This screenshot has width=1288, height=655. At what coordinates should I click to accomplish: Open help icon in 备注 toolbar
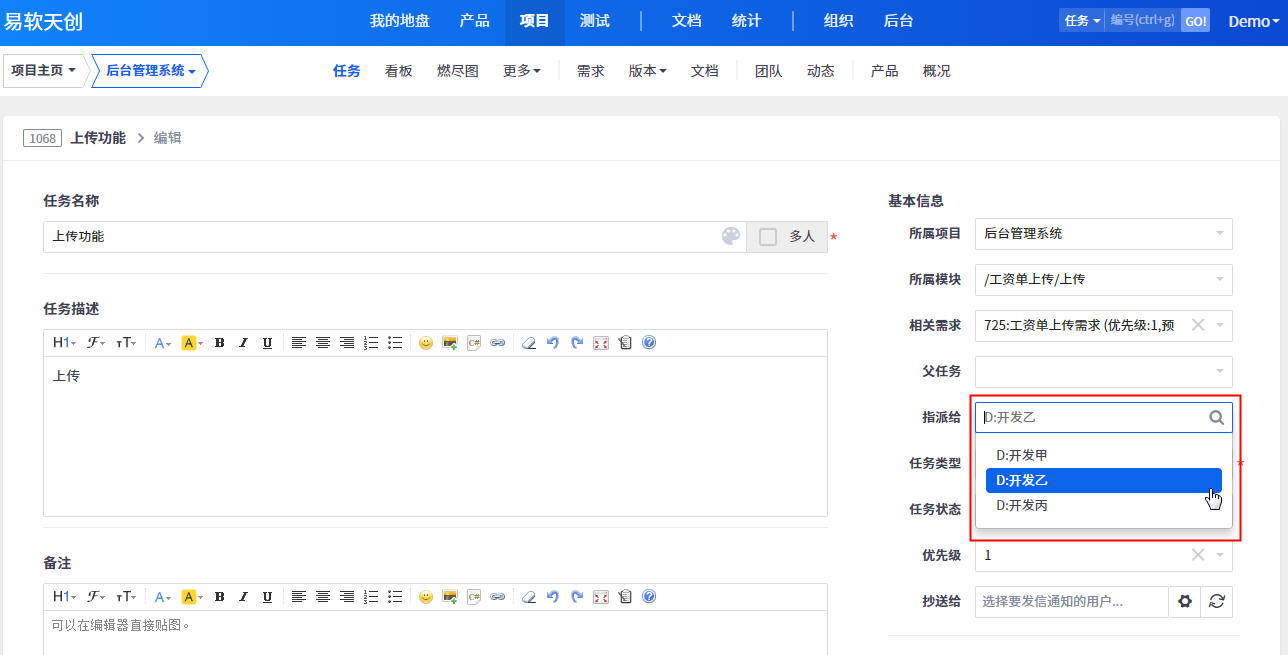point(649,597)
